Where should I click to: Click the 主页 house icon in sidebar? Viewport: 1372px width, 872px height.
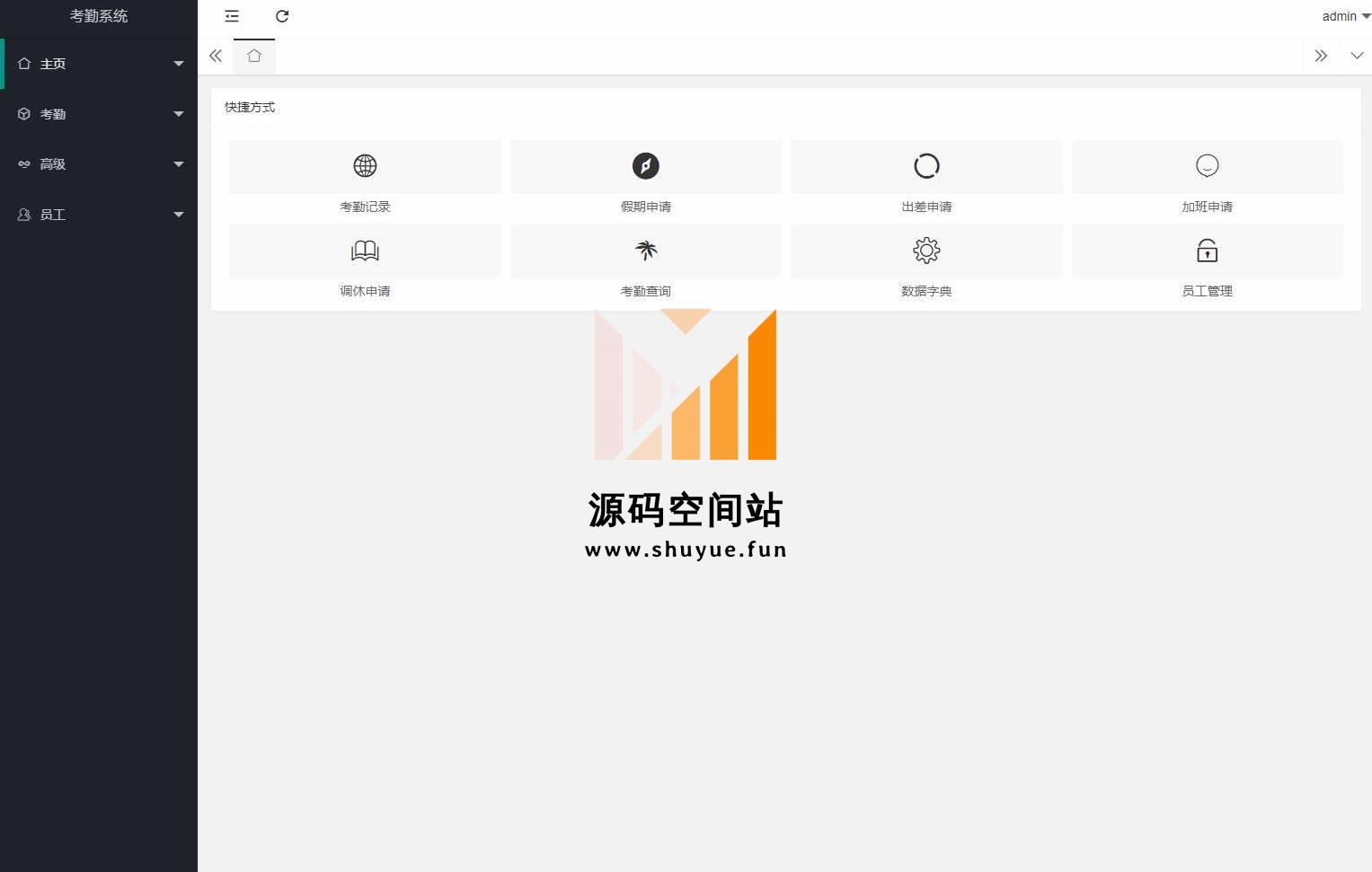pos(24,64)
